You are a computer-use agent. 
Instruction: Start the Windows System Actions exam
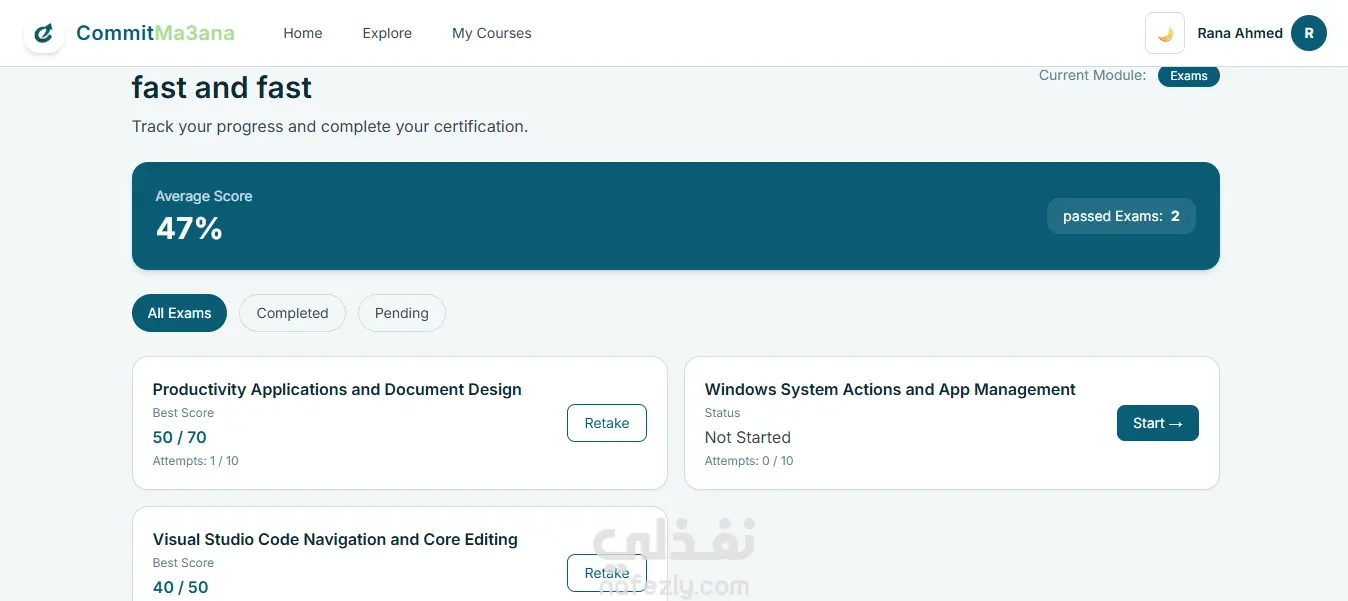pos(1158,423)
